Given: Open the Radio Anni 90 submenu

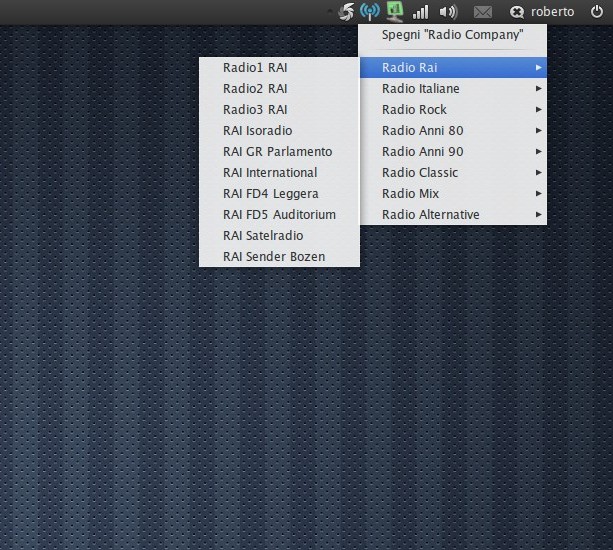Looking at the screenshot, I should pos(453,152).
